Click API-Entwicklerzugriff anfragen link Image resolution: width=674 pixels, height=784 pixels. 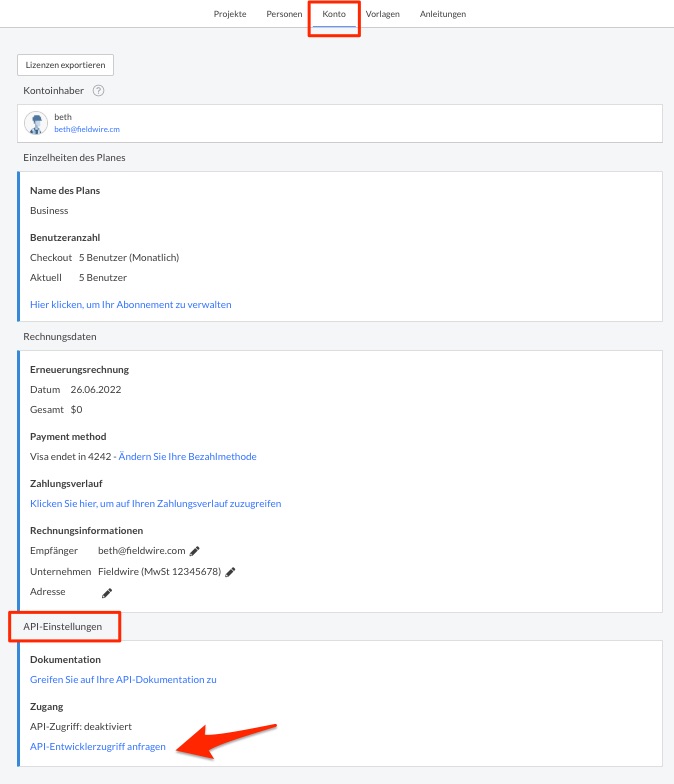(x=98, y=747)
